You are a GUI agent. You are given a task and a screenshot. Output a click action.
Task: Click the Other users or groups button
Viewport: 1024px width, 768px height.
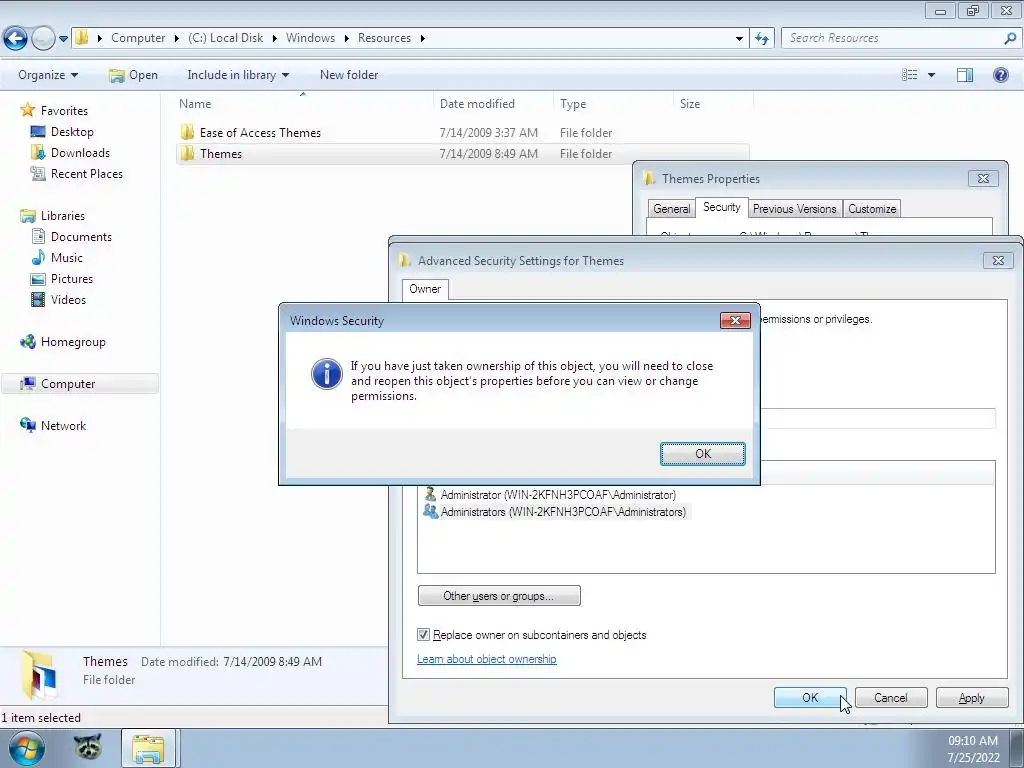coord(499,596)
